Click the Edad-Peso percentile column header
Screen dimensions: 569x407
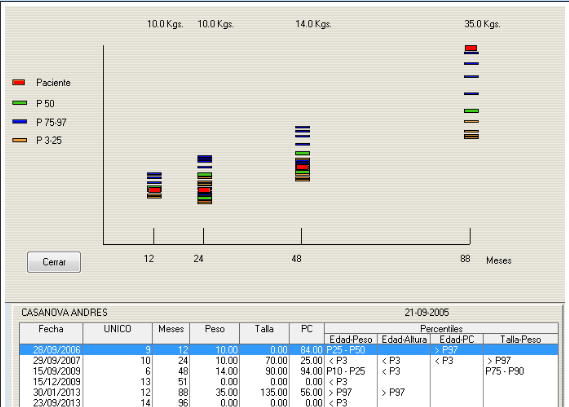[x=351, y=339]
